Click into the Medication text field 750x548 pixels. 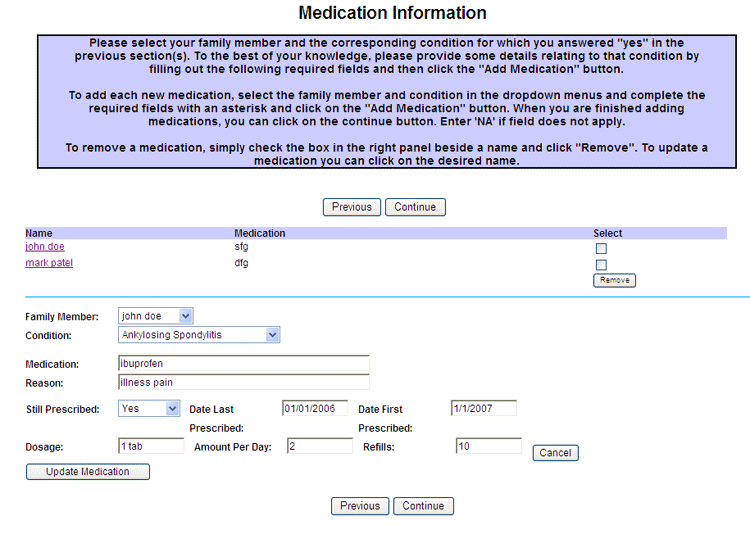pyautogui.click(x=243, y=363)
